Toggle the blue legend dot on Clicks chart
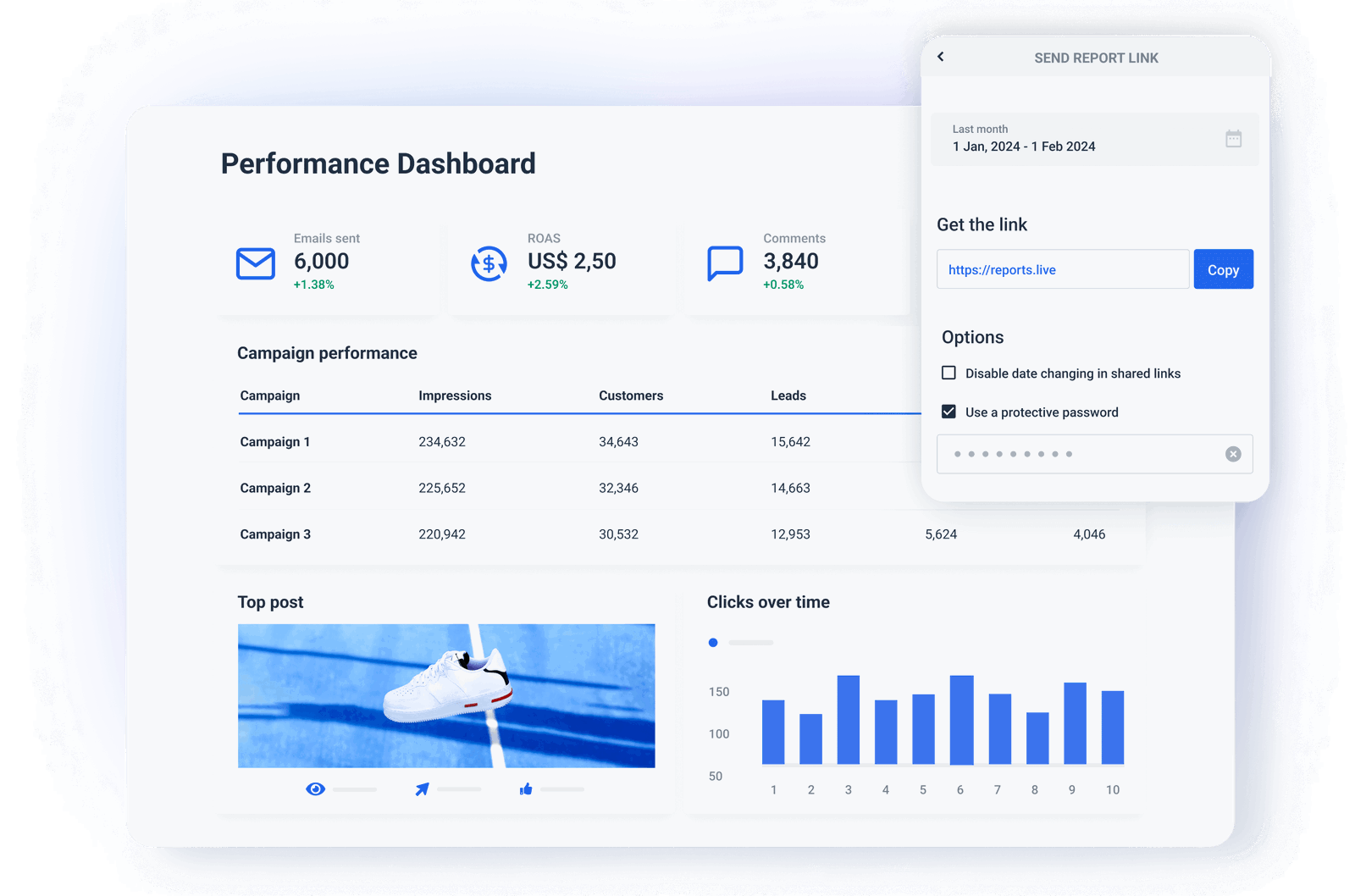 pyautogui.click(x=713, y=643)
